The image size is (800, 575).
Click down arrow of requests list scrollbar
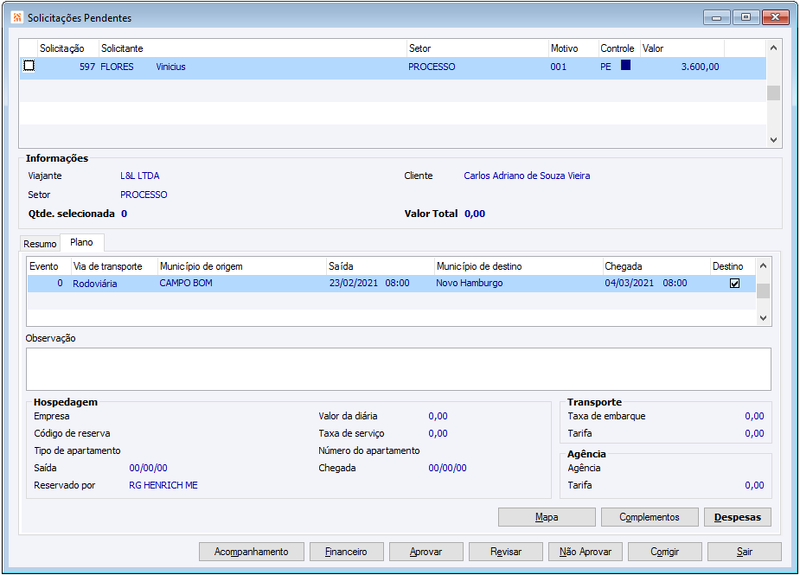[773, 140]
